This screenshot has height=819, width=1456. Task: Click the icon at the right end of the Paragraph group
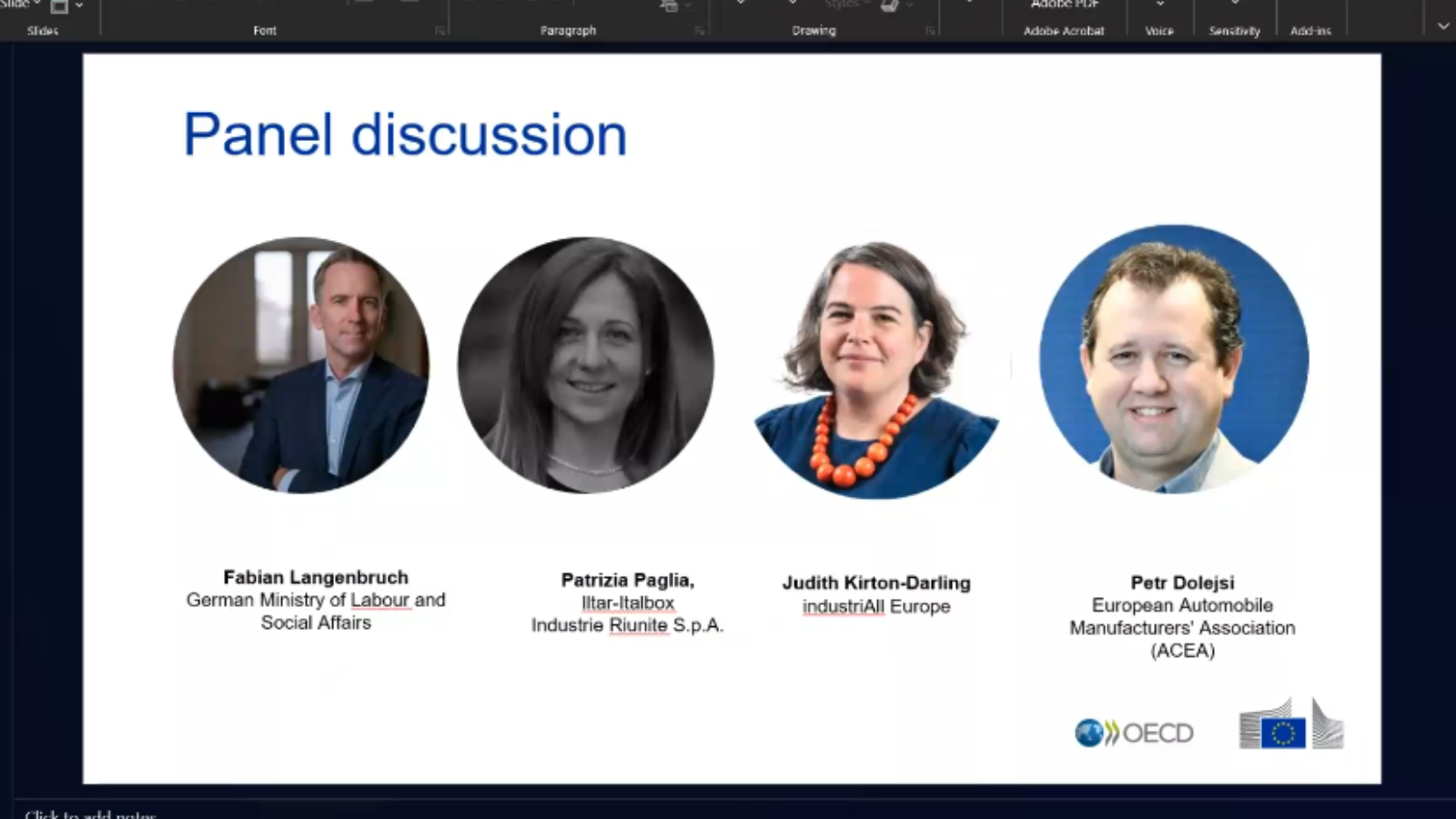(x=670, y=5)
